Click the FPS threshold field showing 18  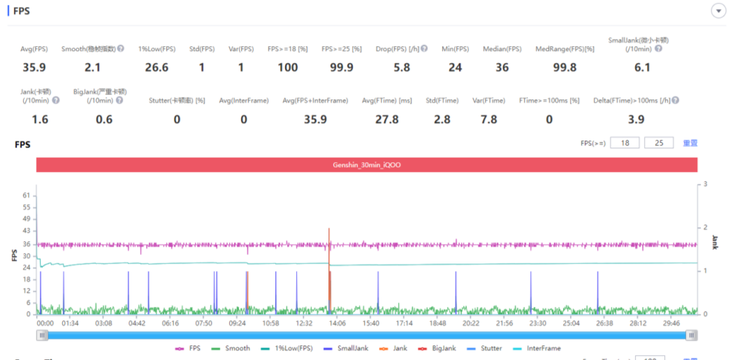pyautogui.click(x=625, y=143)
